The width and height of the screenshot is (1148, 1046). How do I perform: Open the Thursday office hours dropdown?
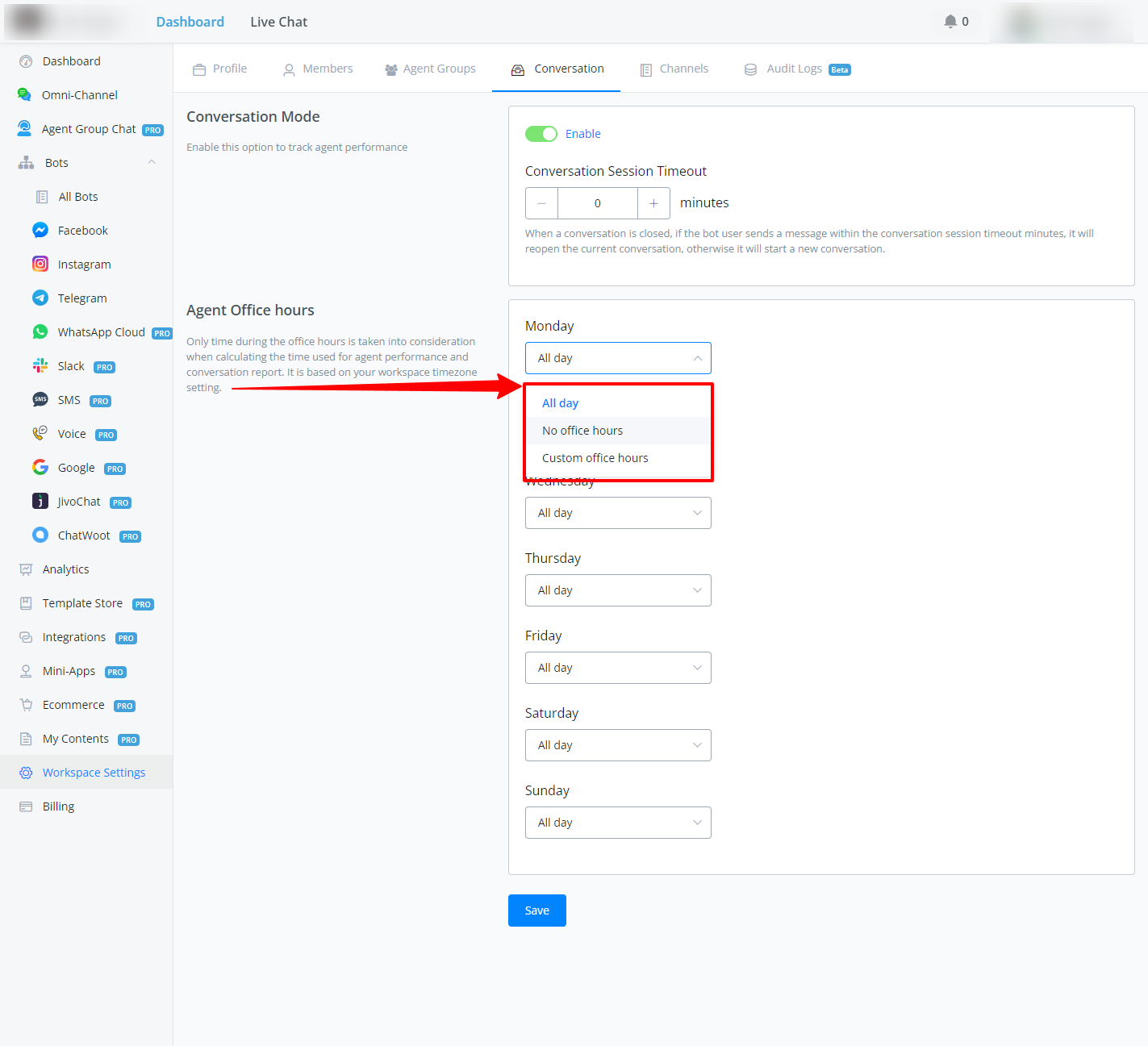tap(618, 590)
